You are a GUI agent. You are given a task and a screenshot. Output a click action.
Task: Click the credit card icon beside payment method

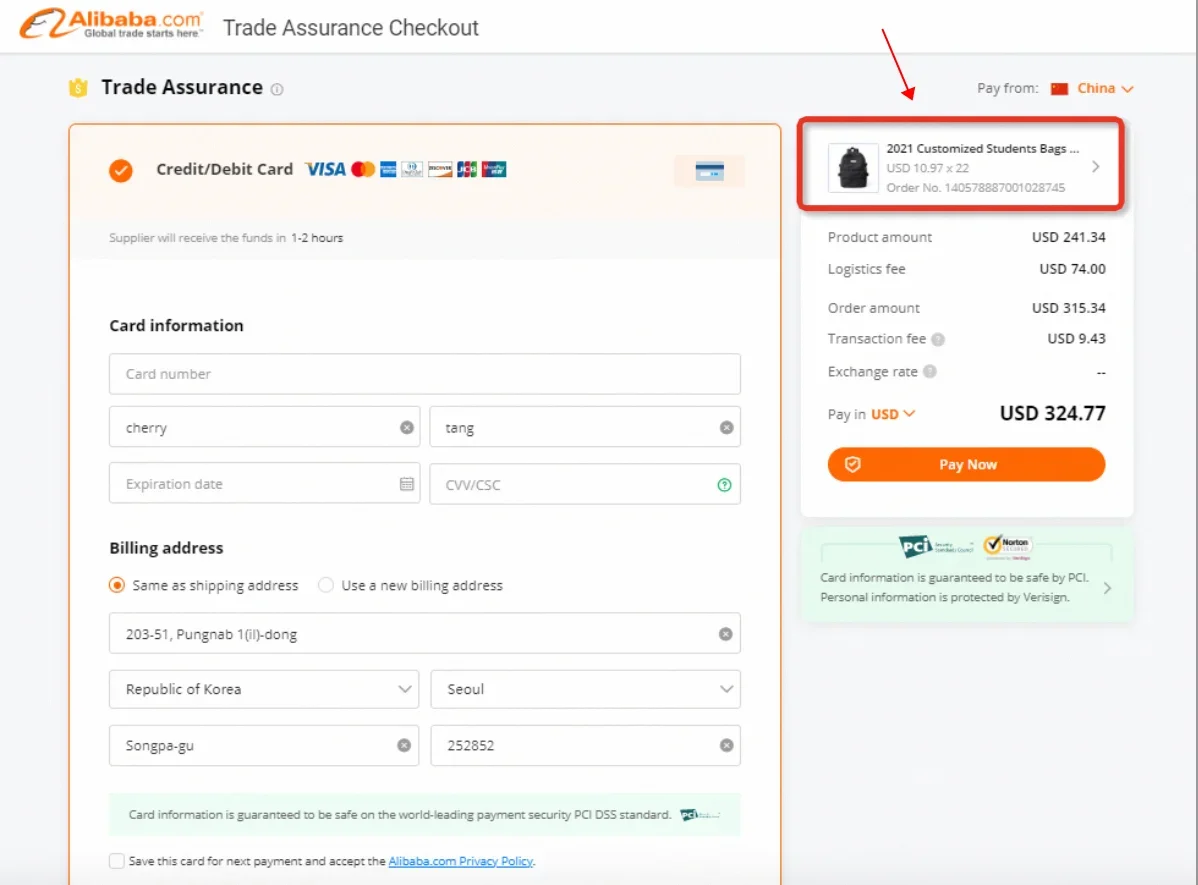tap(708, 170)
